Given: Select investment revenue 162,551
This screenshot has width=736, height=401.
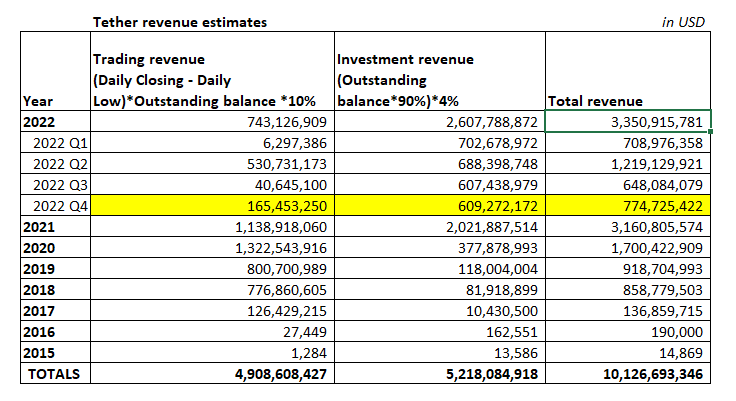Looking at the screenshot, I should [x=440, y=332].
